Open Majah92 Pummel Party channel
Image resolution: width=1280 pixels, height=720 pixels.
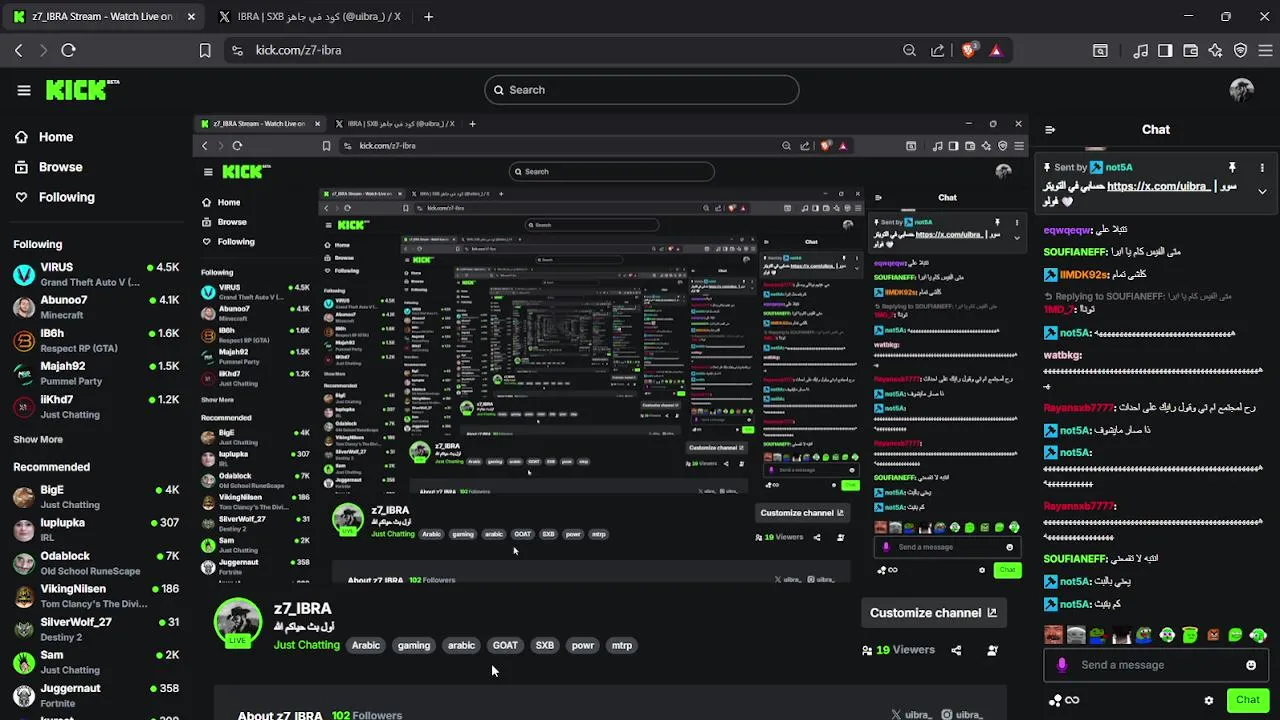tap(96, 373)
